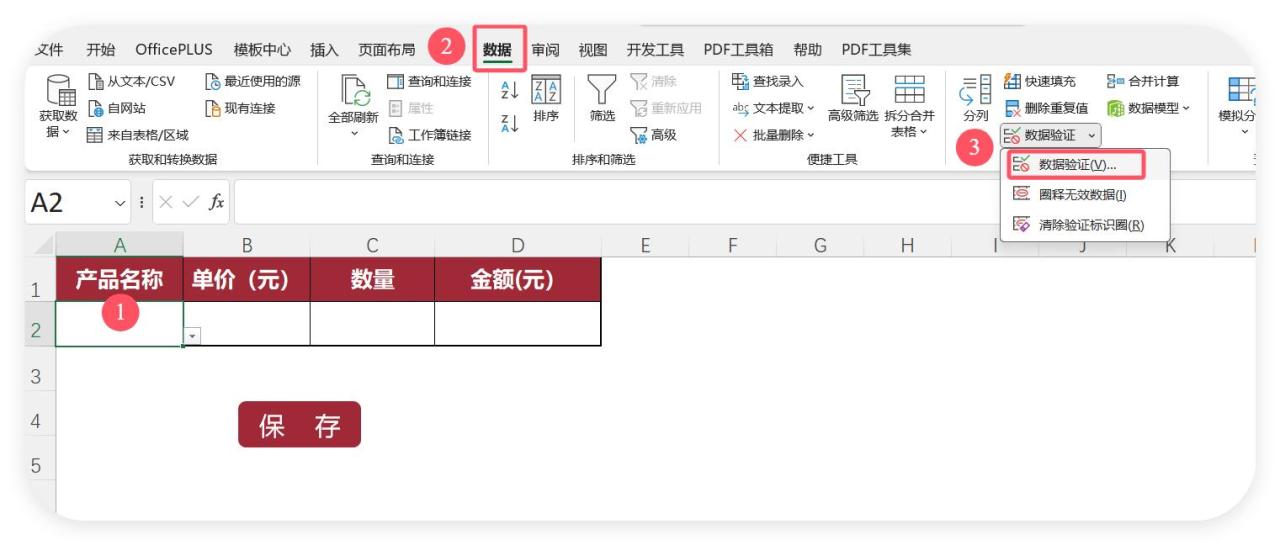Switch to the OfficePLUS tab
This screenshot has height=545, width=1280.
click(x=174, y=49)
